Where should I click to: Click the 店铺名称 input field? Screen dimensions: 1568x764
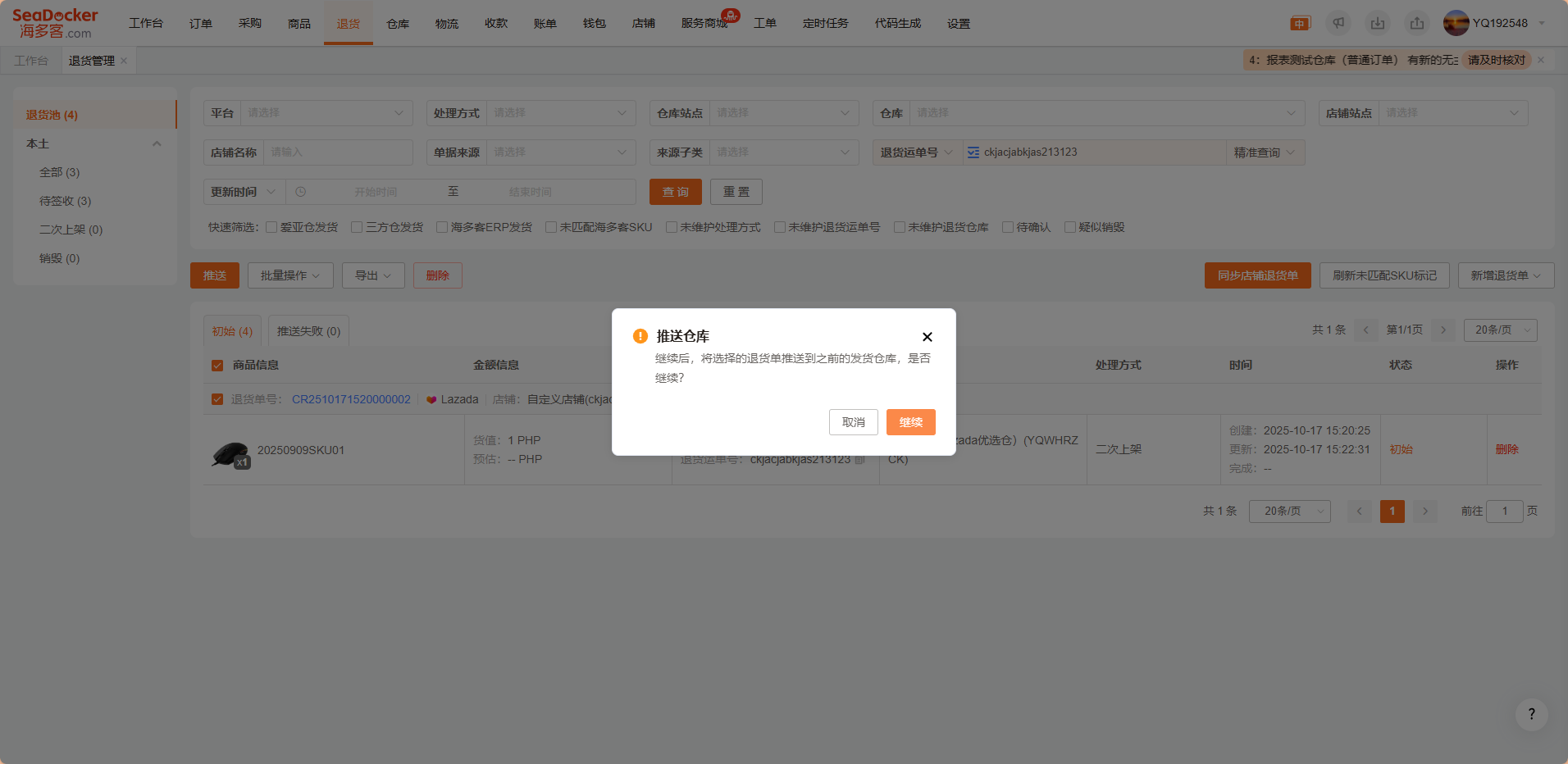click(x=337, y=152)
